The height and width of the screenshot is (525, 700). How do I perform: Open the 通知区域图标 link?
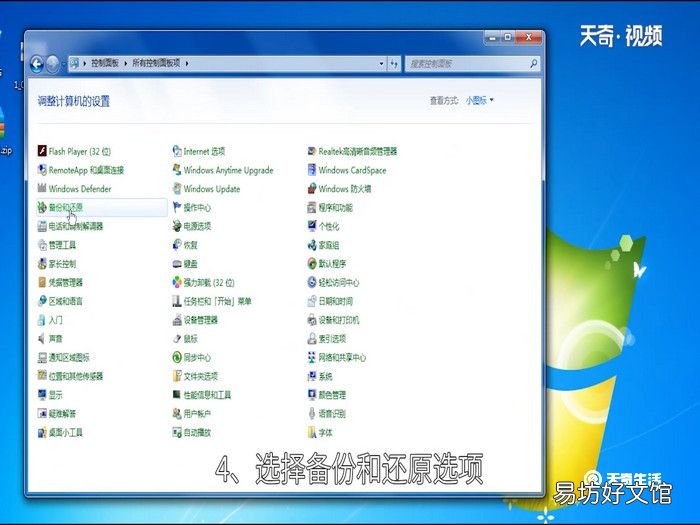click(69, 358)
